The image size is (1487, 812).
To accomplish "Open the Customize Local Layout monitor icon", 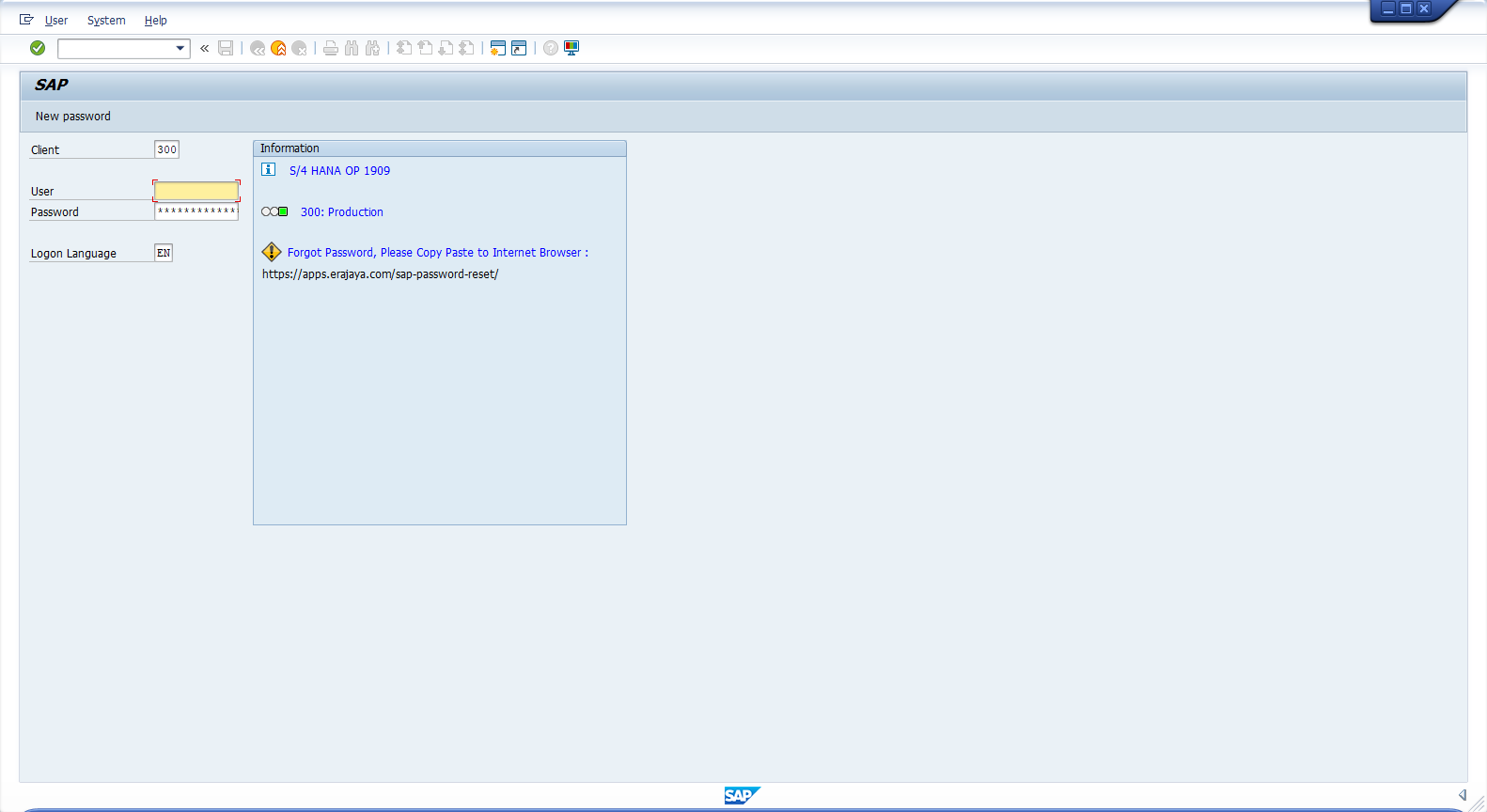I will click(571, 48).
